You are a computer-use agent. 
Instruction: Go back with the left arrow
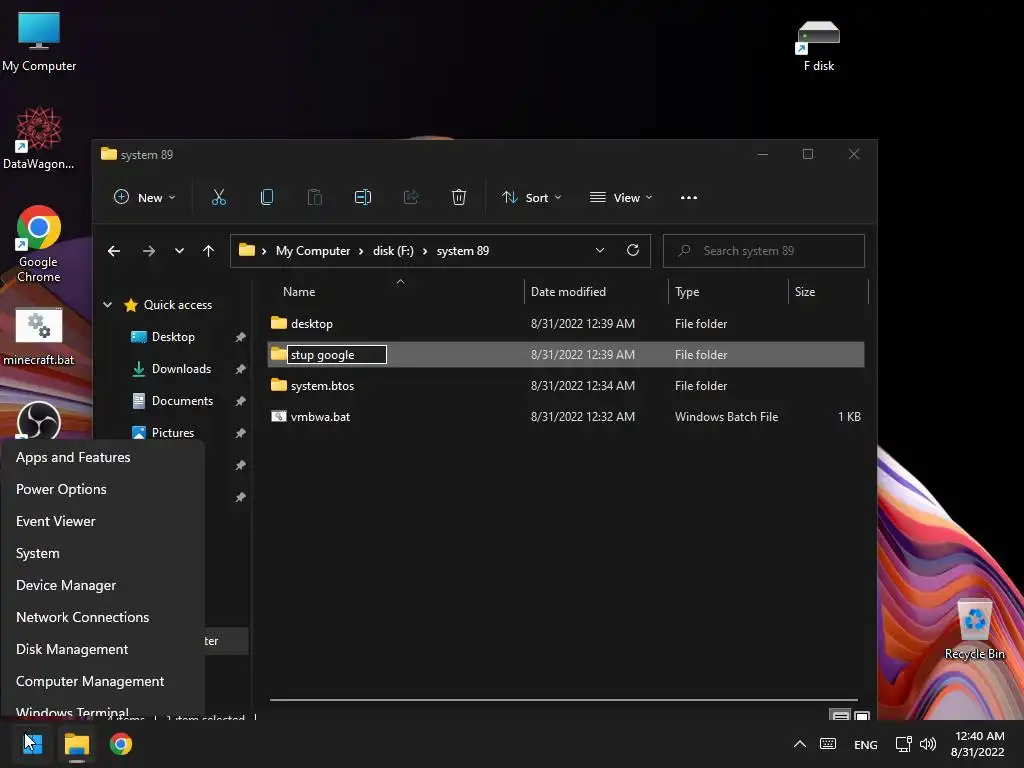point(114,251)
